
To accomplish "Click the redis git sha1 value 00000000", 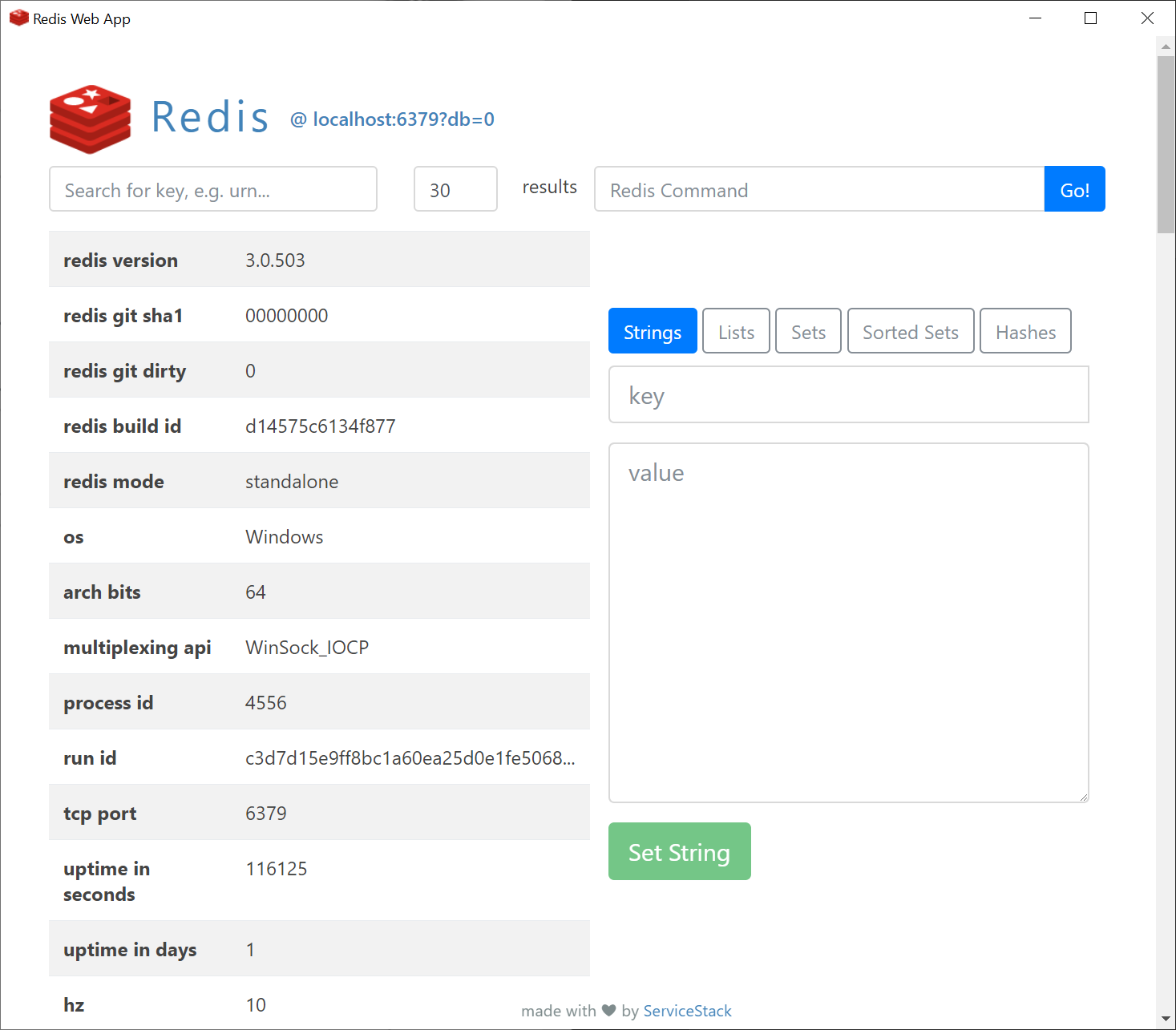I will (x=286, y=316).
